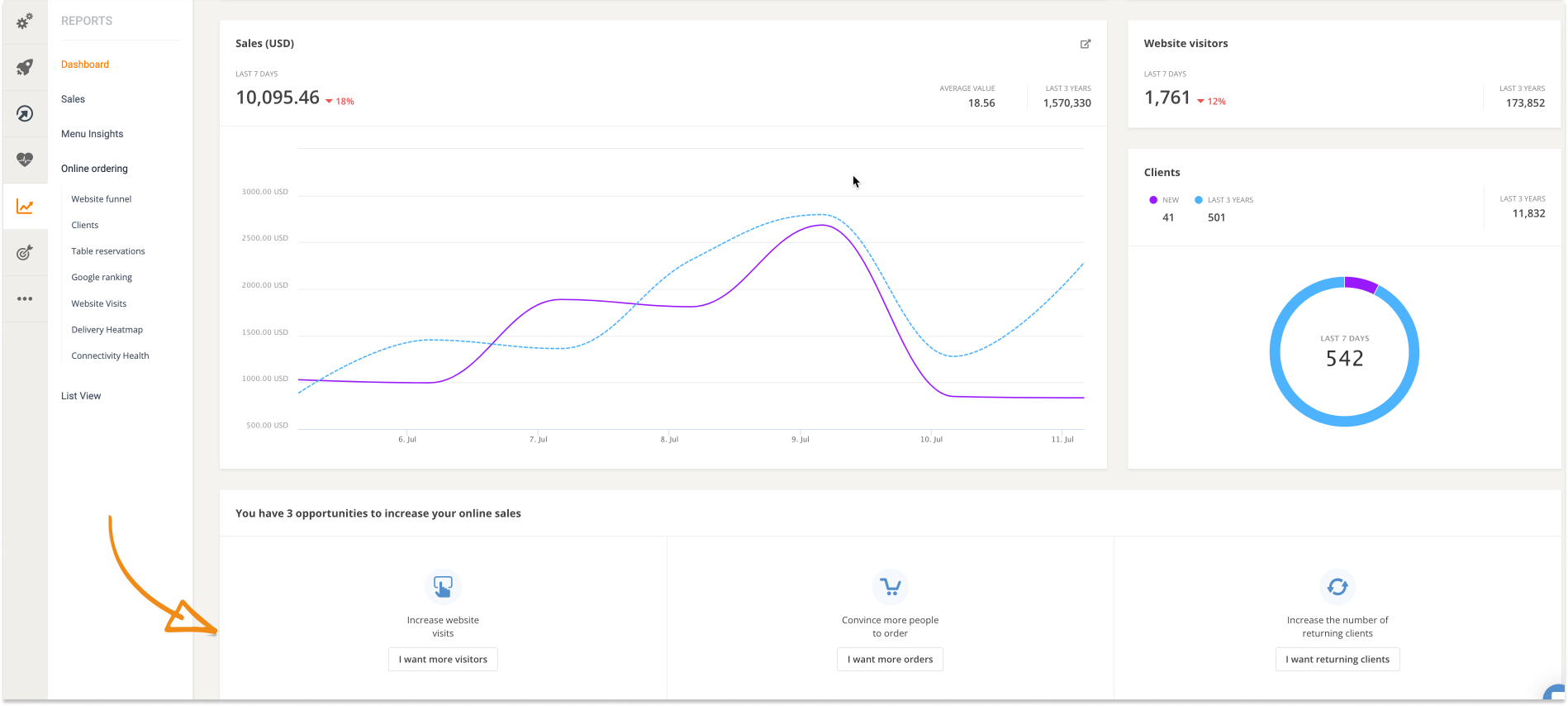Click the rocket icon in sidebar
This screenshot has height=706, width=1568.
coord(25,67)
